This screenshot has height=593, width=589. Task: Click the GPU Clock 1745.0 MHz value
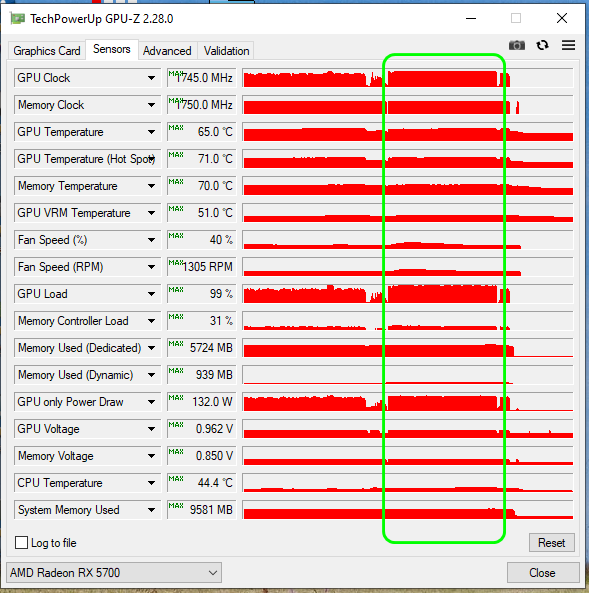click(202, 78)
